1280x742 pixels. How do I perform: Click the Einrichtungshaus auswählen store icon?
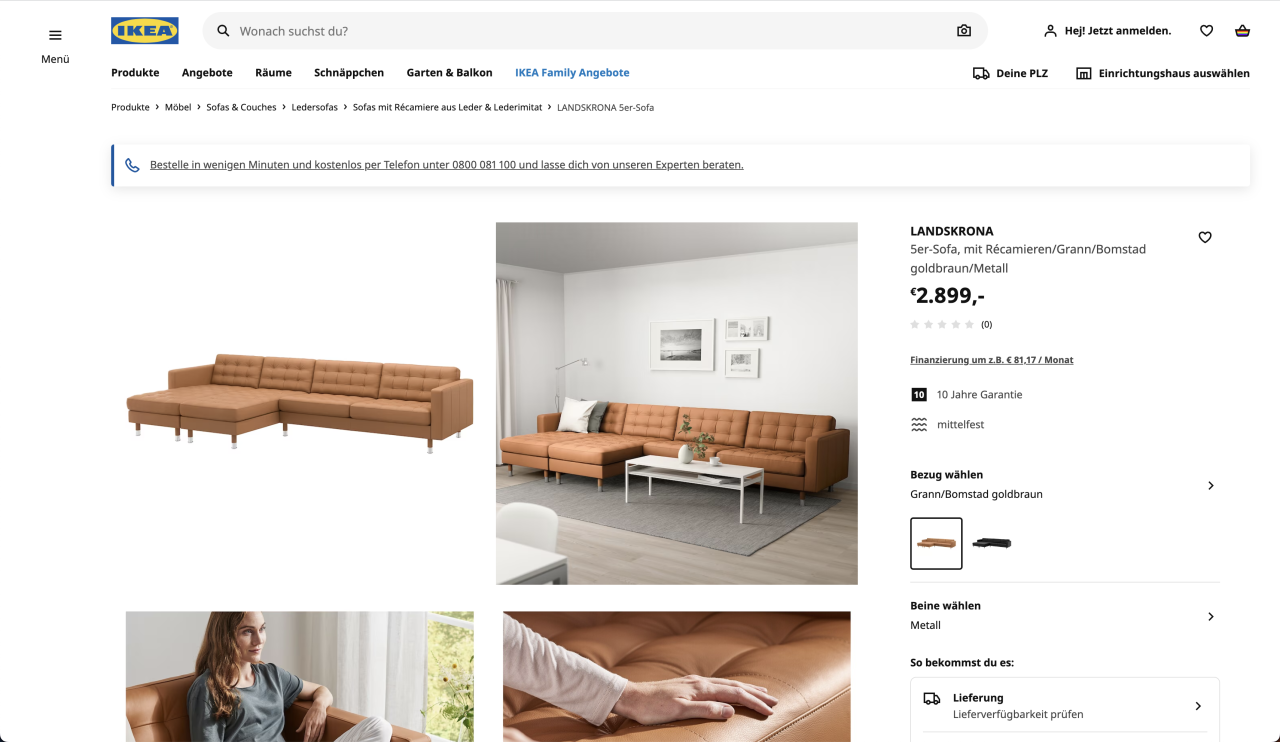click(1083, 73)
